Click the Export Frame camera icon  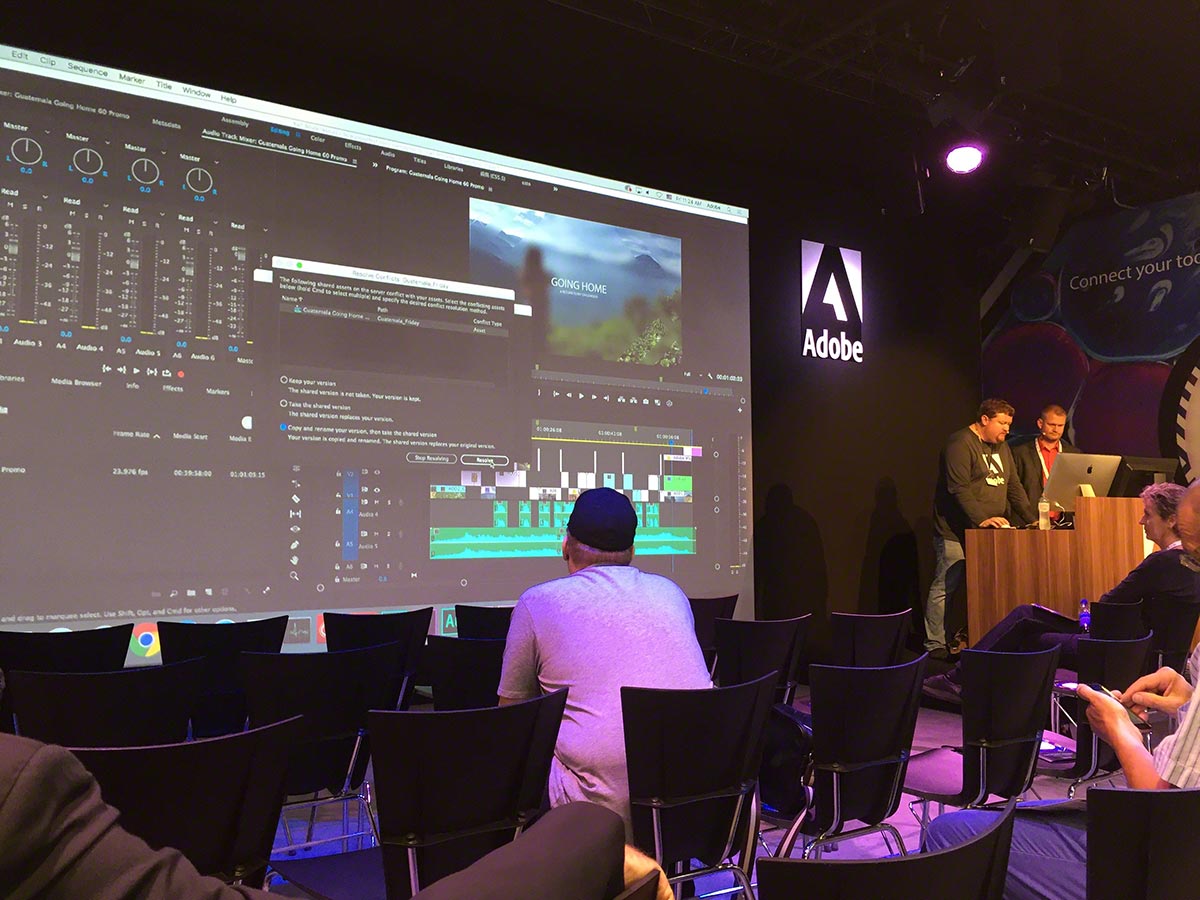[x=645, y=401]
